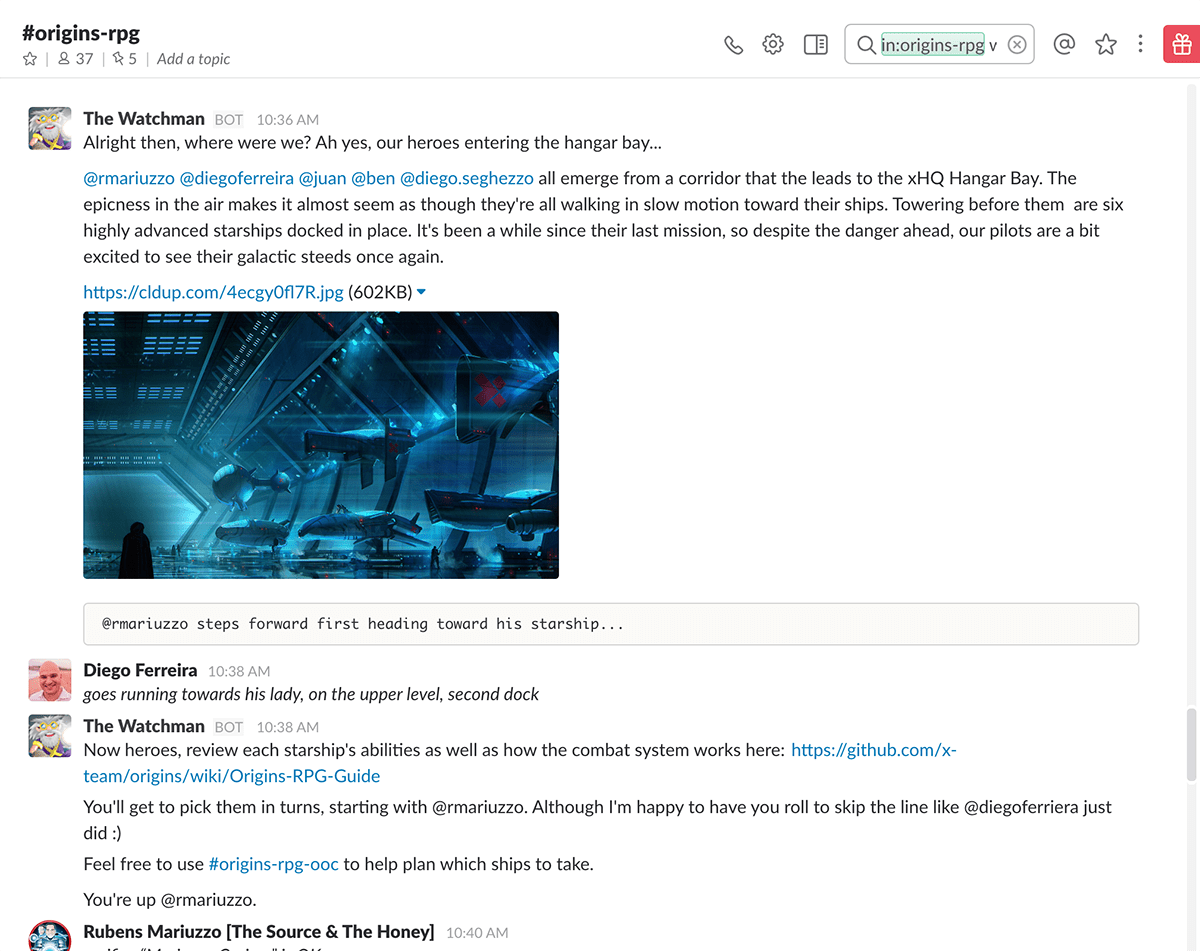Click the search magnifier icon

click(866, 45)
